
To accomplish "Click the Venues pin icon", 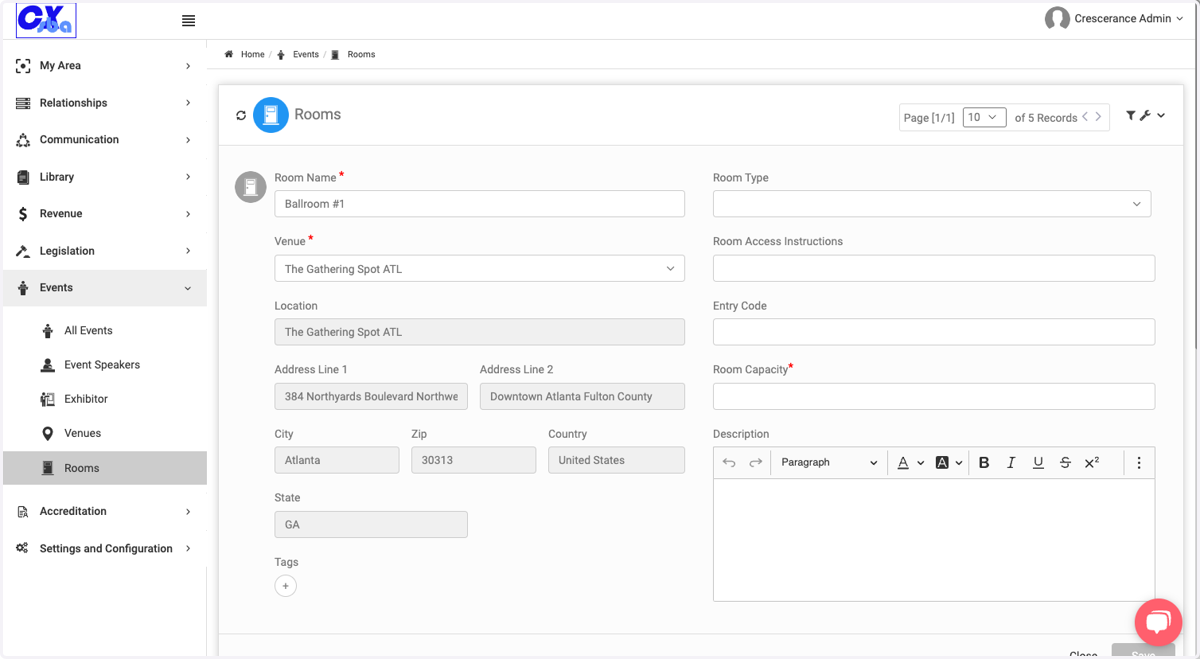I will pyautogui.click(x=47, y=433).
